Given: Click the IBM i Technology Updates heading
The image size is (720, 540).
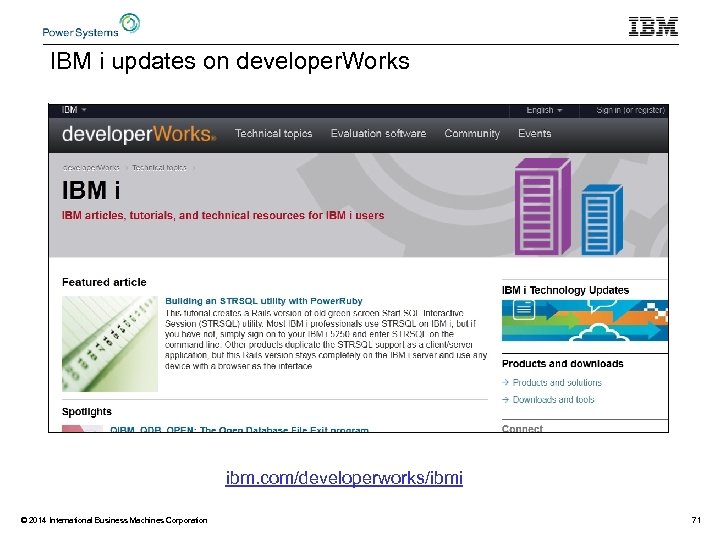Looking at the screenshot, I should pyautogui.click(x=565, y=290).
